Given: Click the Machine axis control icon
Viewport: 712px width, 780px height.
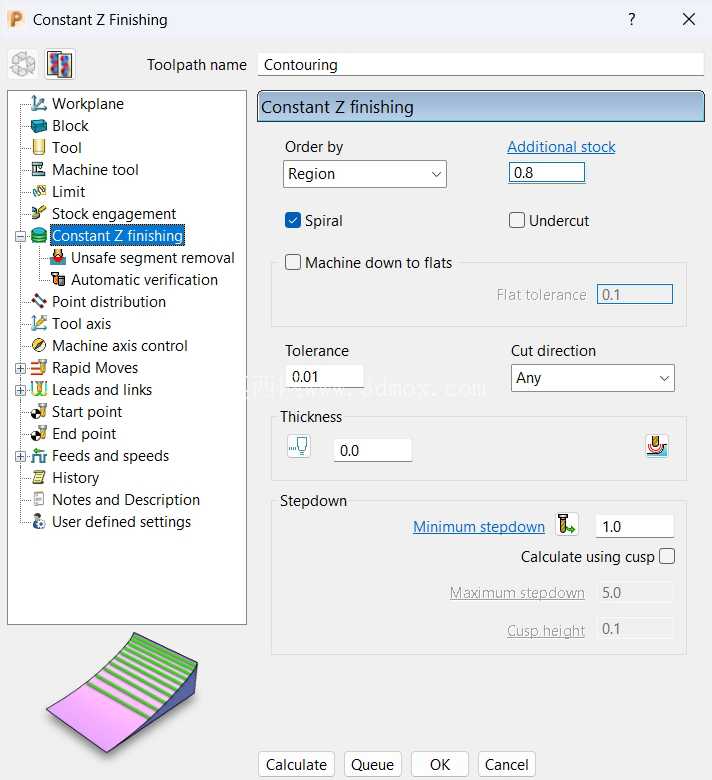Looking at the screenshot, I should (x=39, y=345).
